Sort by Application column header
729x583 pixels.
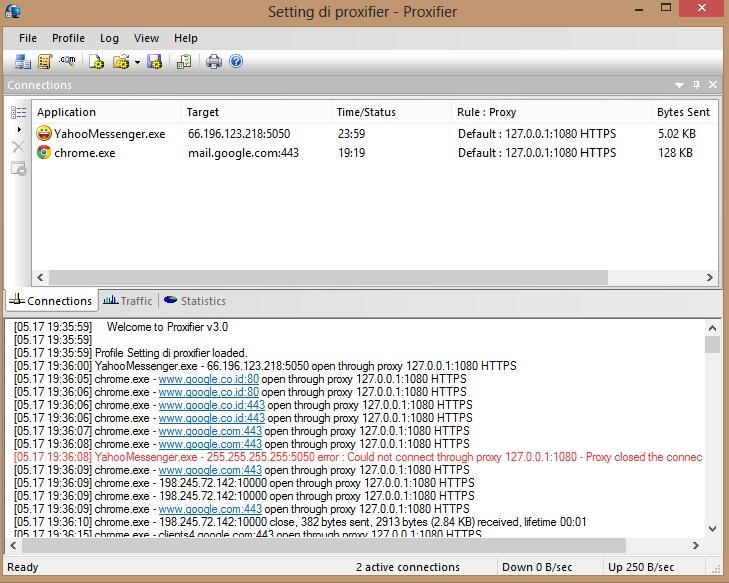(x=107, y=112)
